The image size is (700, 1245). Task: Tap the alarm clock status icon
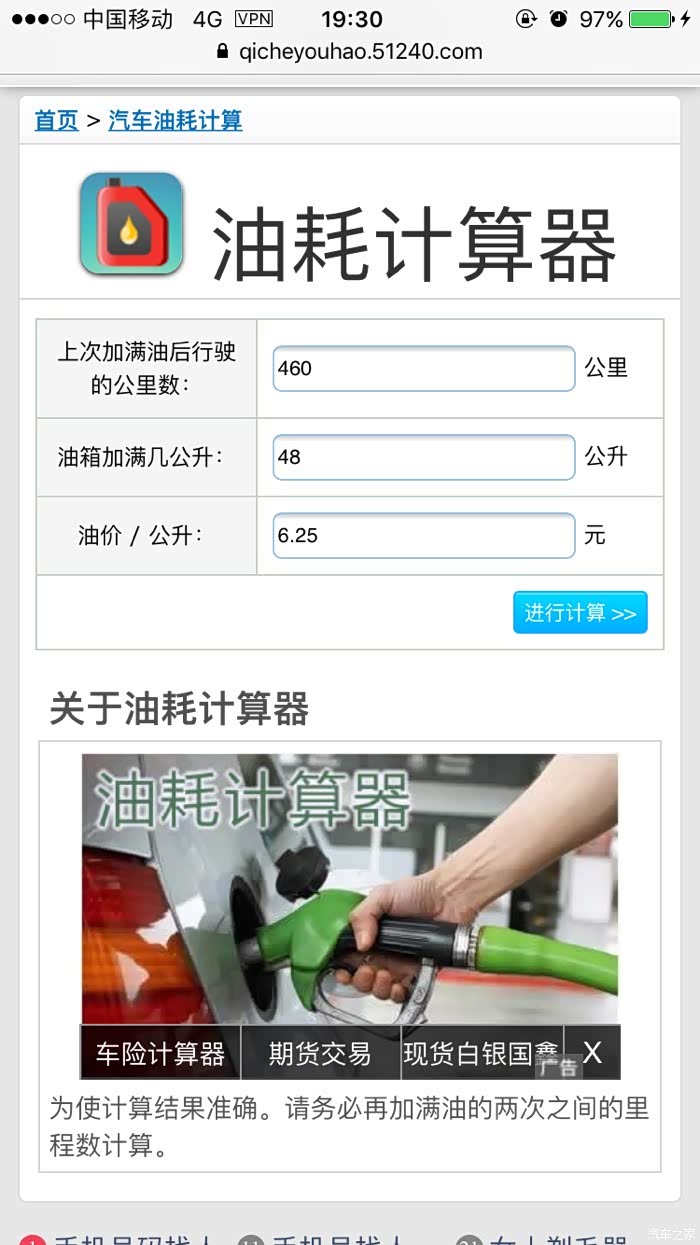click(558, 19)
